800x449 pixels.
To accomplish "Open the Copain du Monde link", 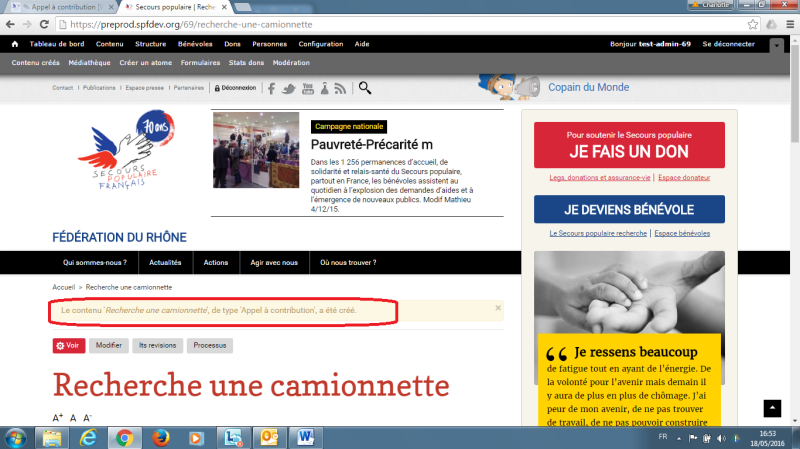I will coord(588,88).
